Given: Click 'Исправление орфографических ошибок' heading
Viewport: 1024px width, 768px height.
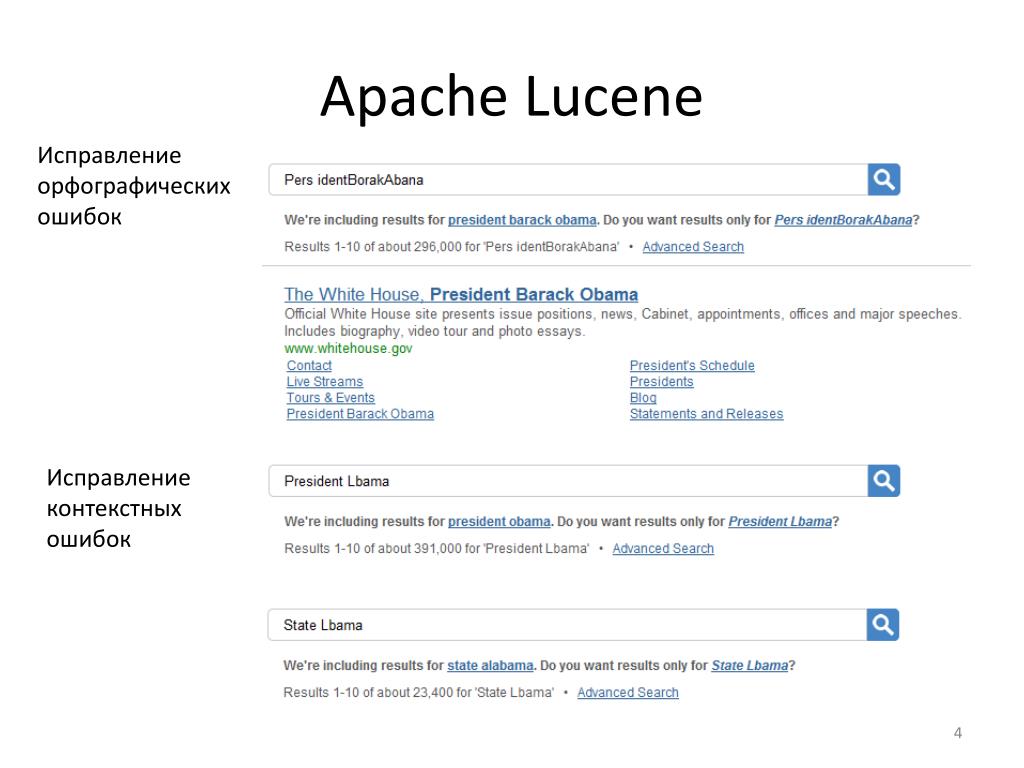Looking at the screenshot, I should pyautogui.click(x=134, y=185).
